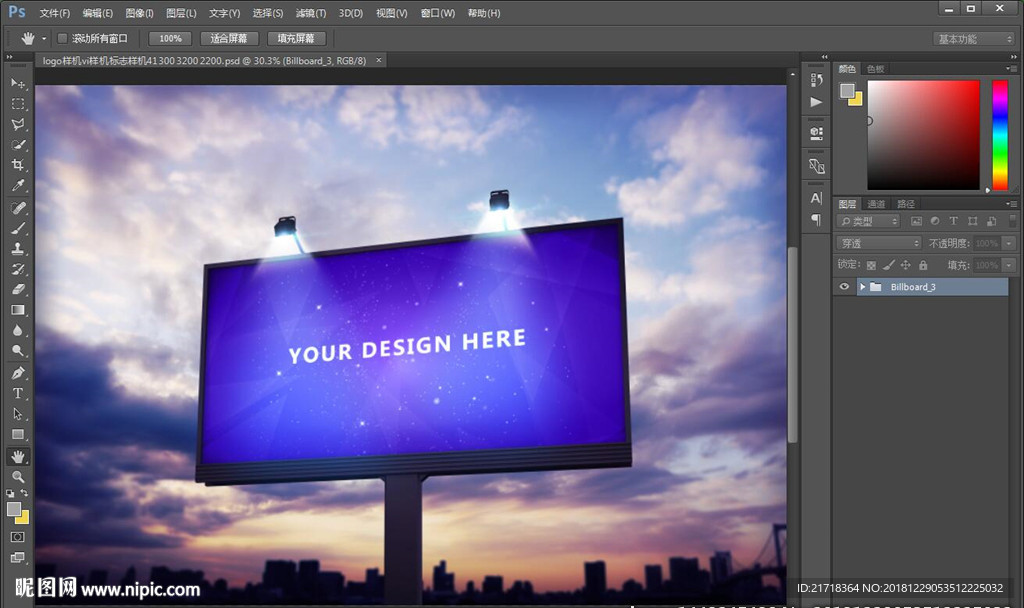Viewport: 1024px width, 608px height.
Task: Open the History panel icon
Action: click(817, 80)
